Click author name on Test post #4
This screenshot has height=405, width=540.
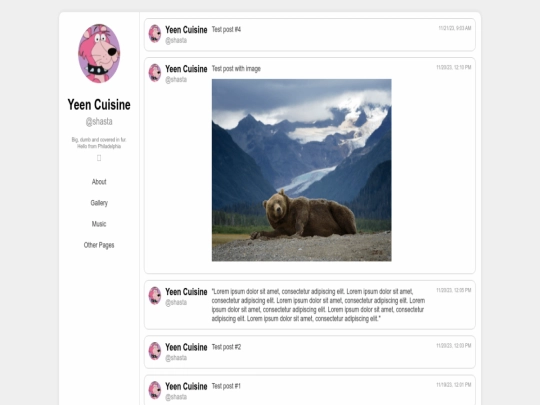tap(186, 30)
